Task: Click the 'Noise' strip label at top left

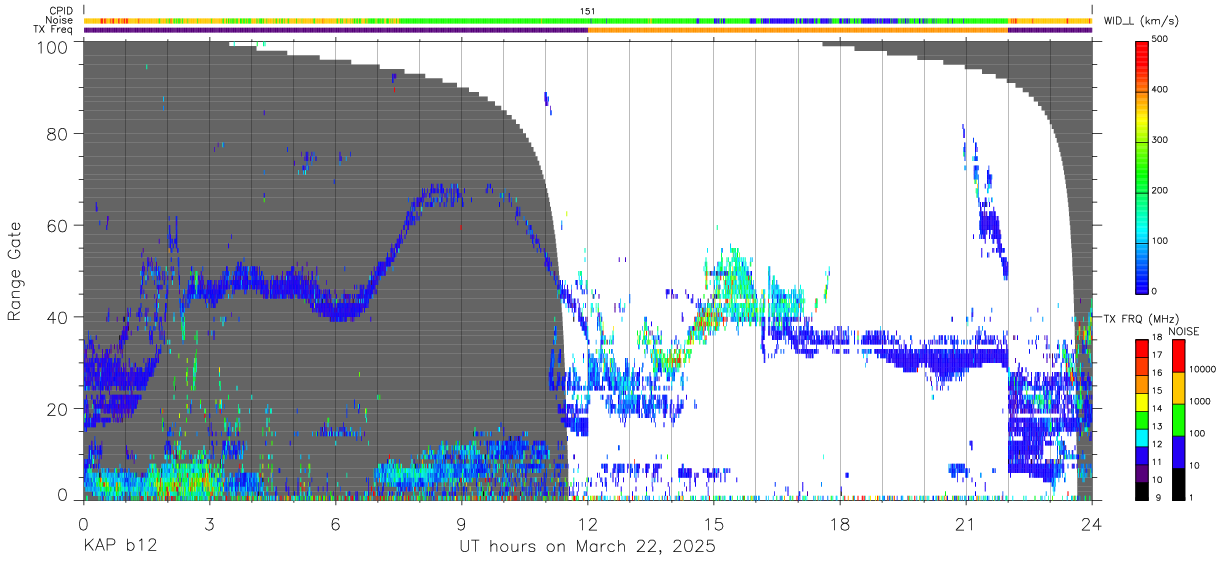Action: 61,20
